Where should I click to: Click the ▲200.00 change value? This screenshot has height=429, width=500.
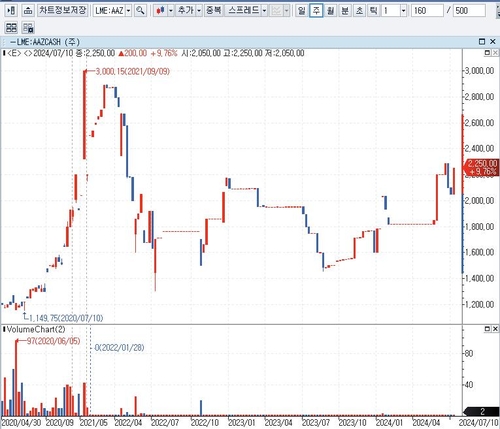(x=133, y=53)
